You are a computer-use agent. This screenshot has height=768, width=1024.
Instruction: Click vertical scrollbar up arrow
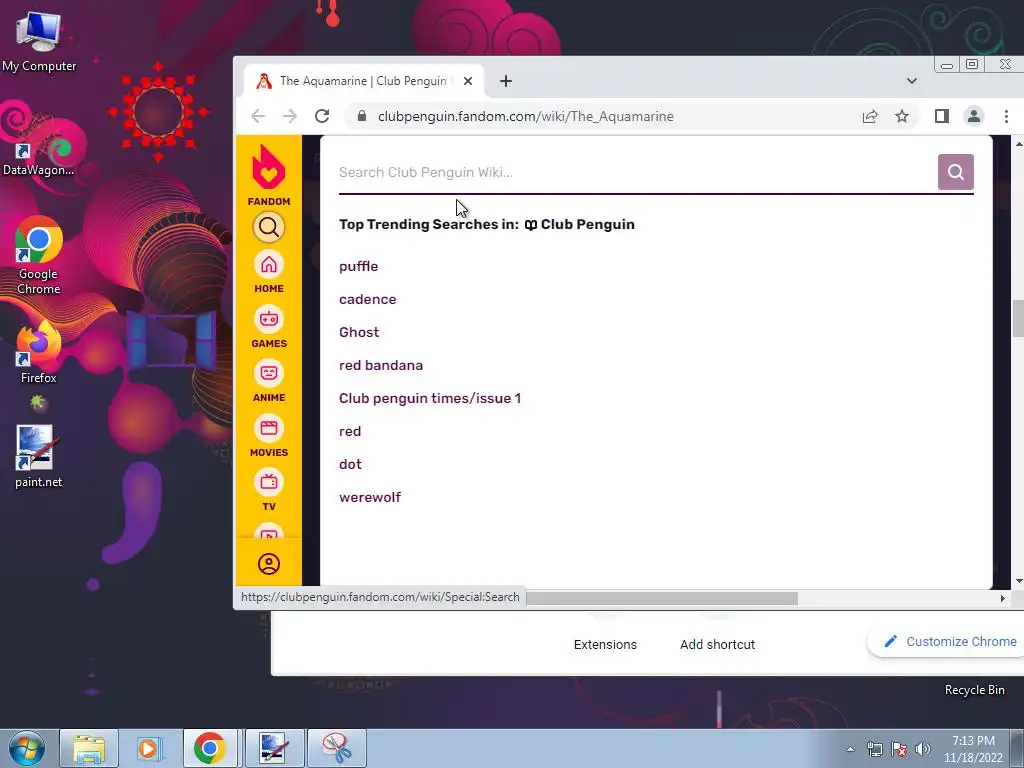click(1018, 143)
